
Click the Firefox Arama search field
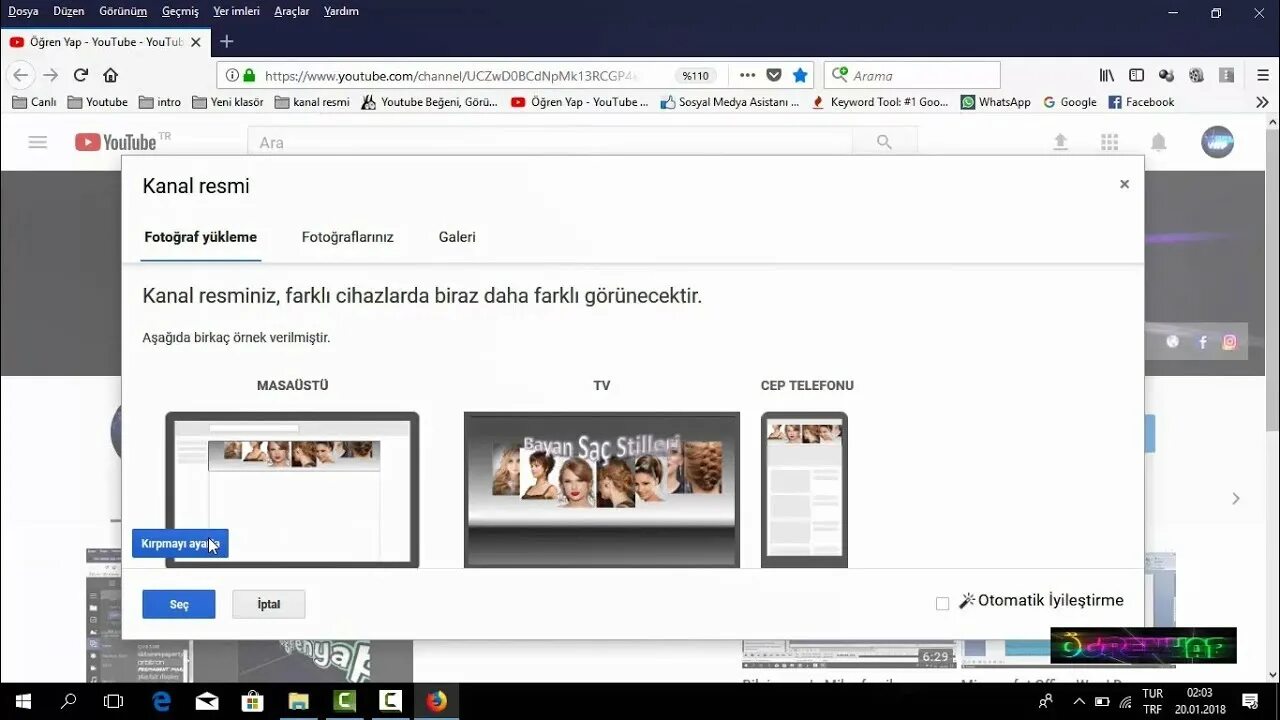click(x=911, y=75)
